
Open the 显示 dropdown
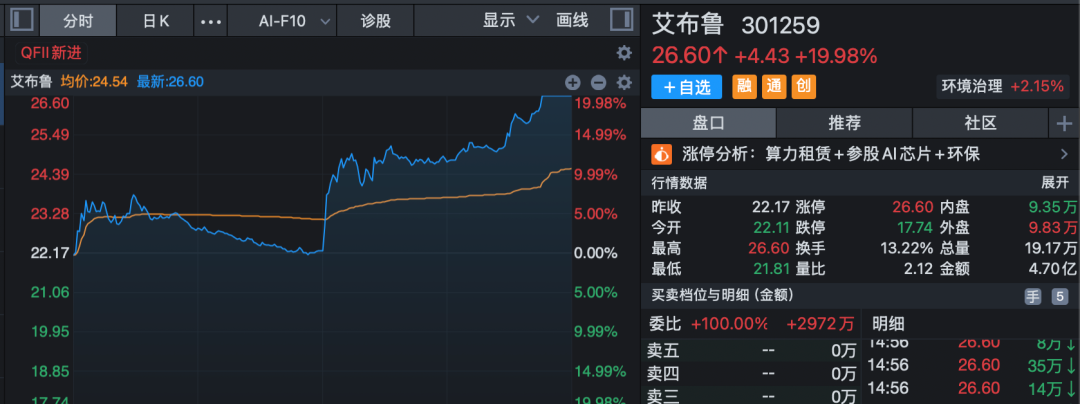tap(510, 21)
